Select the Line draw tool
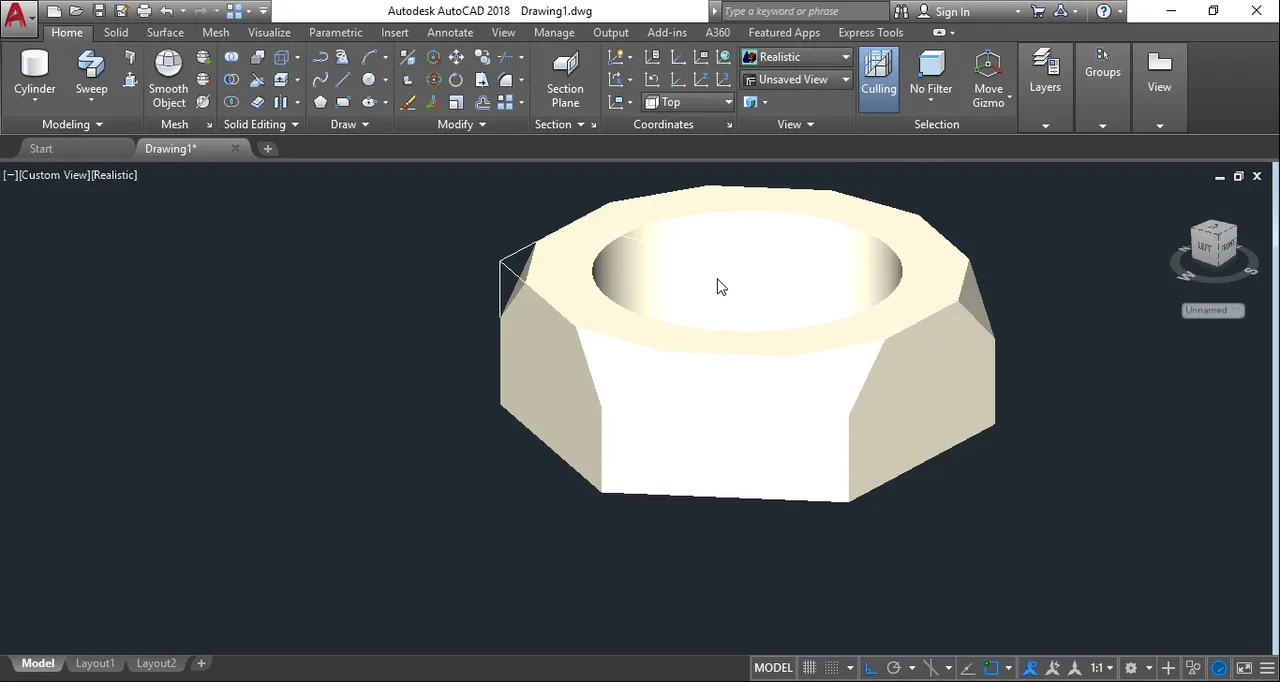1280x682 pixels. 343,80
